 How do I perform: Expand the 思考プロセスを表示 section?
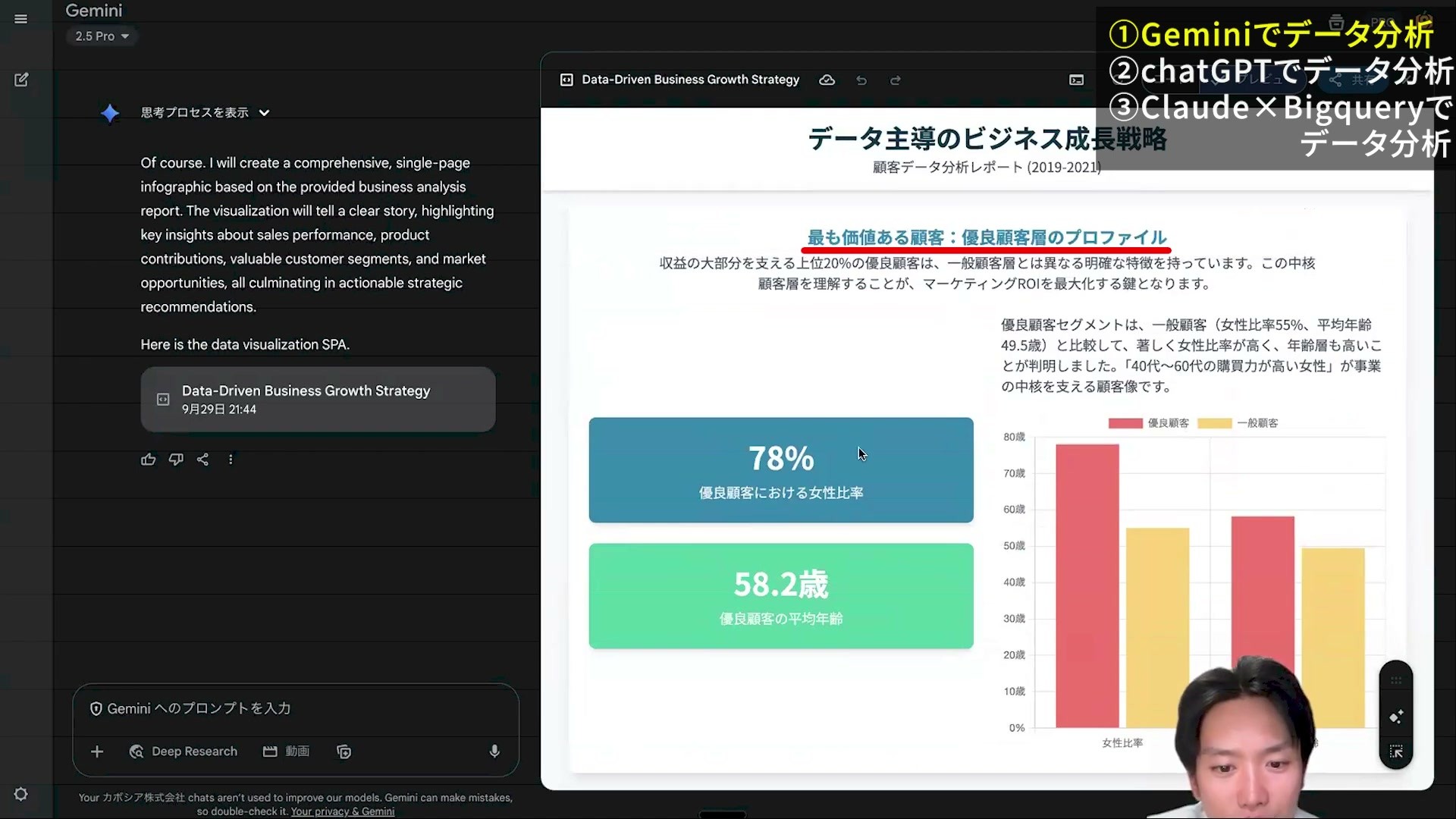(x=205, y=112)
